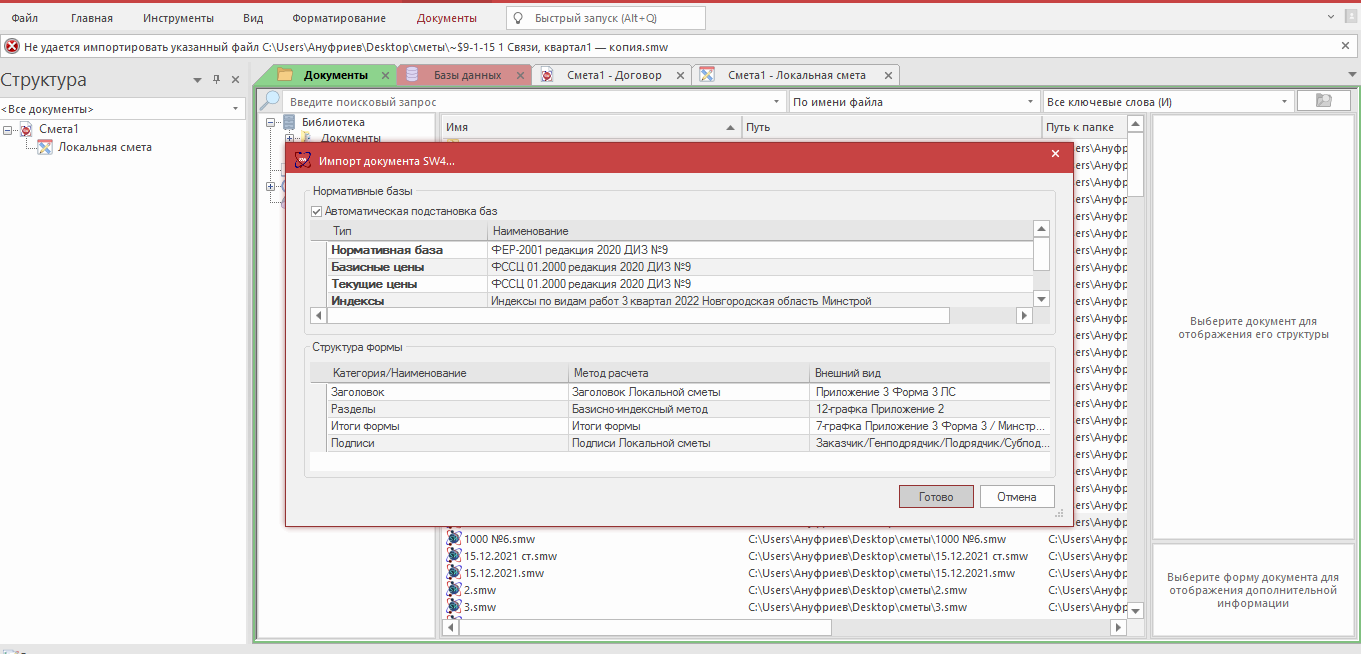Click the Смета1 document icon in Структура tree
This screenshot has height=654, width=1361.
[26, 129]
